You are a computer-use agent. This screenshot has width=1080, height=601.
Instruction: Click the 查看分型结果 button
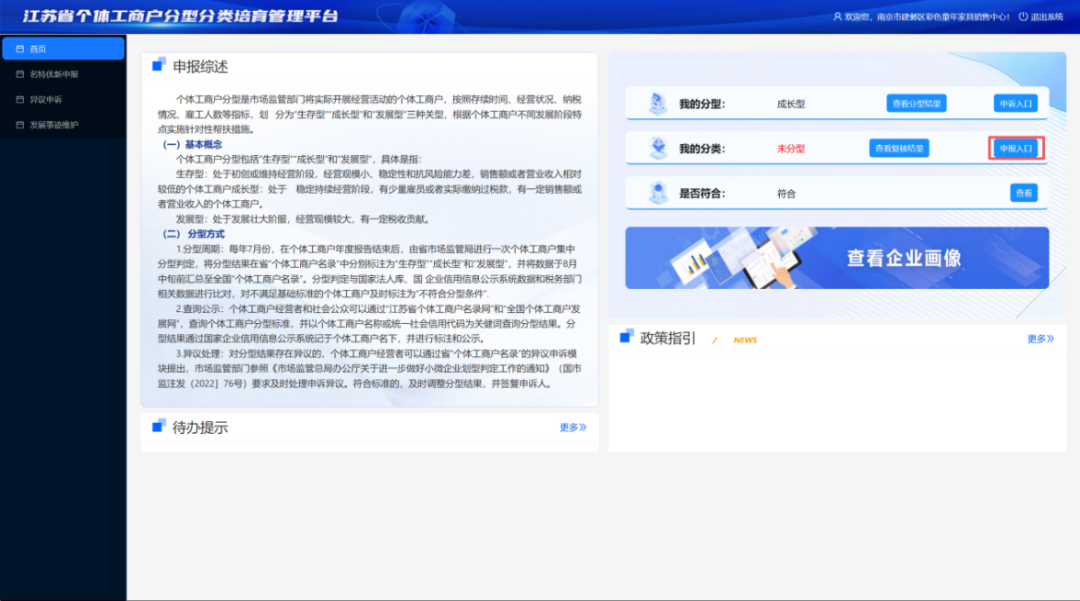[916, 103]
